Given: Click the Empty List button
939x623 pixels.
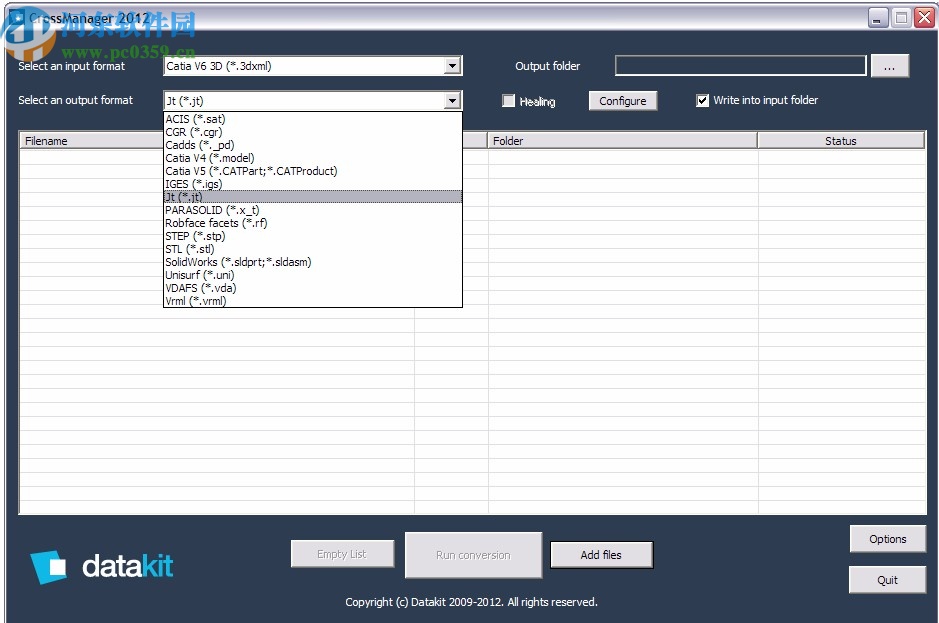Looking at the screenshot, I should tap(342, 553).
